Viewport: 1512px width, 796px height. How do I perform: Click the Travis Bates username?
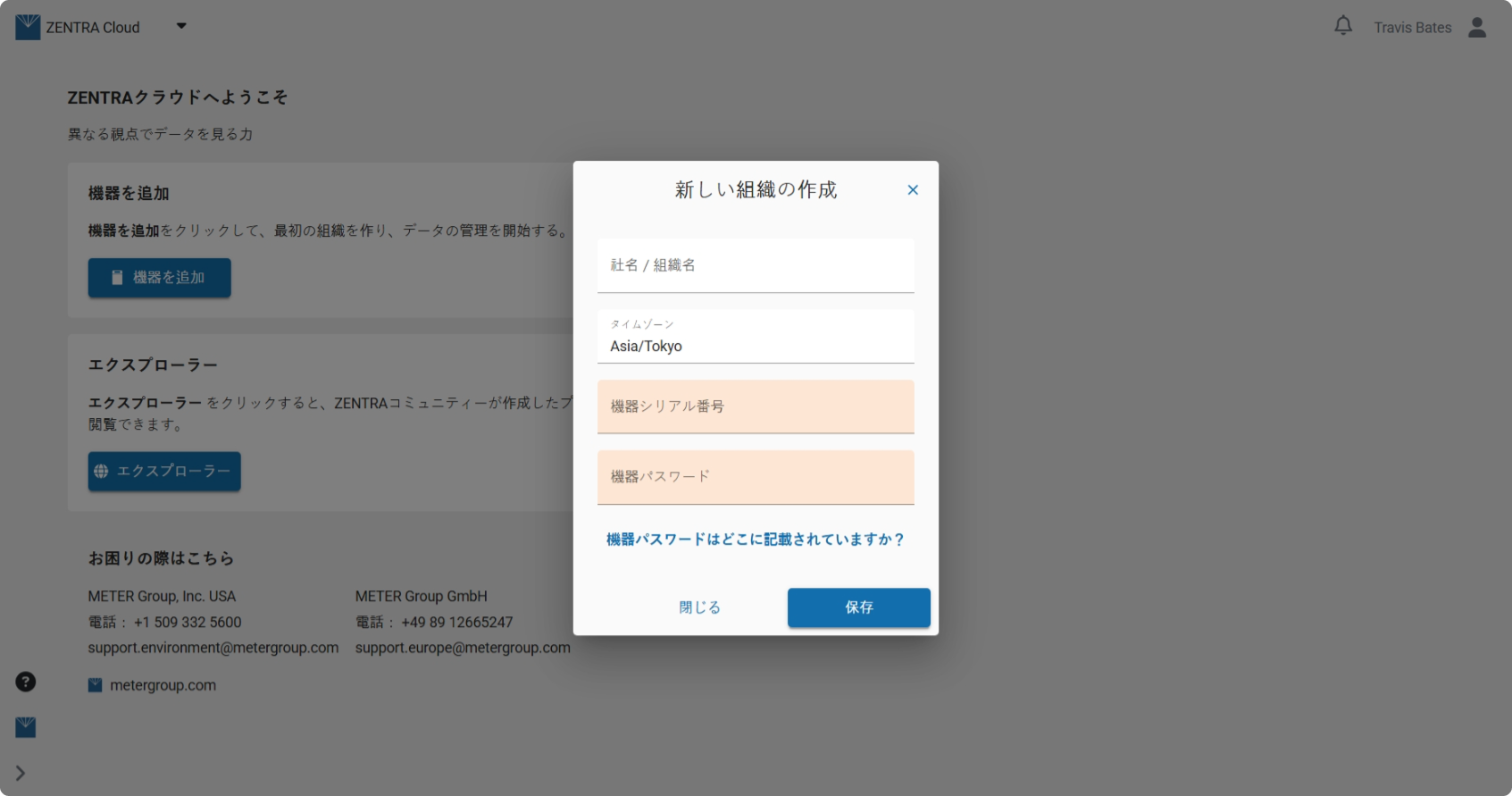(x=1412, y=28)
